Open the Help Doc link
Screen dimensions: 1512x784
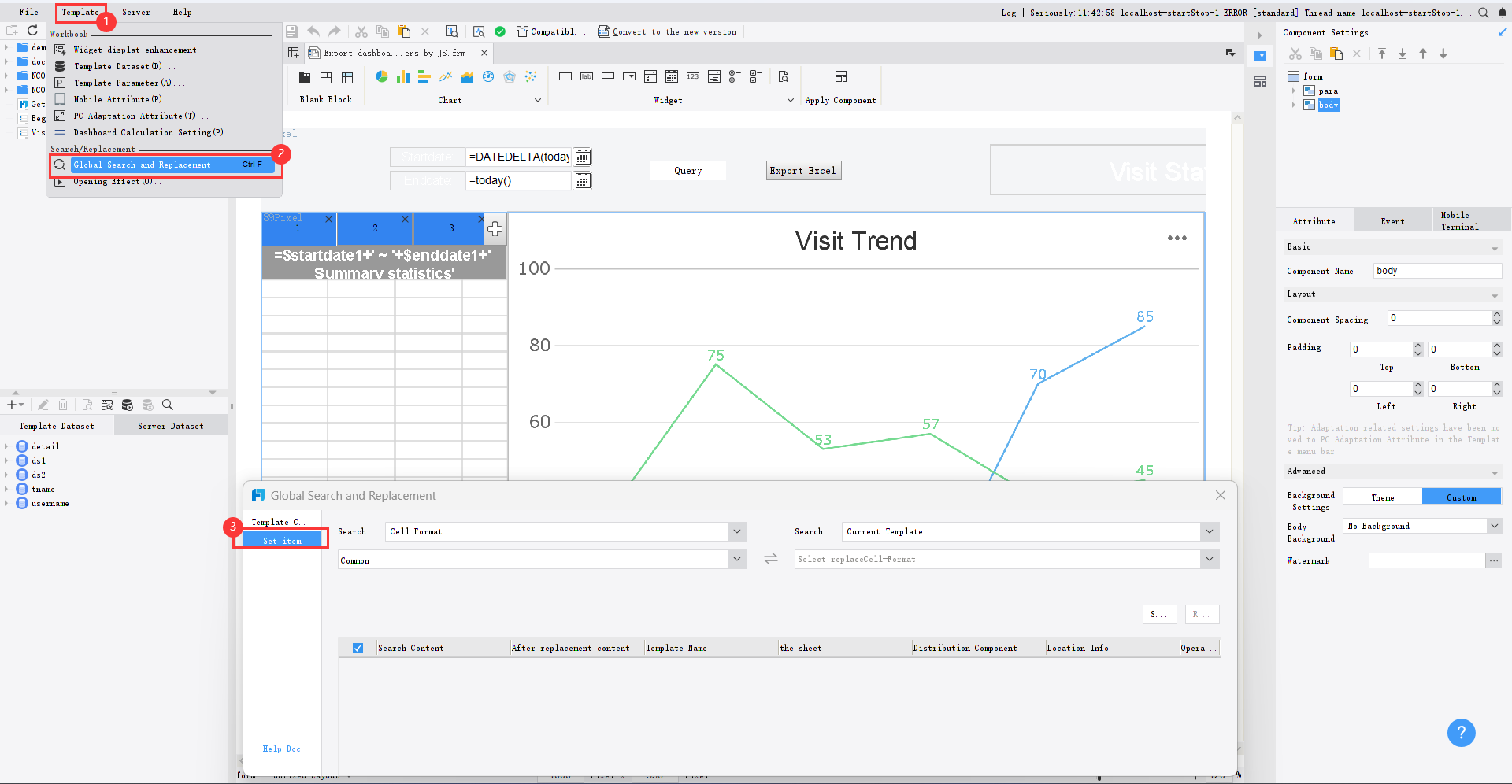point(282,749)
